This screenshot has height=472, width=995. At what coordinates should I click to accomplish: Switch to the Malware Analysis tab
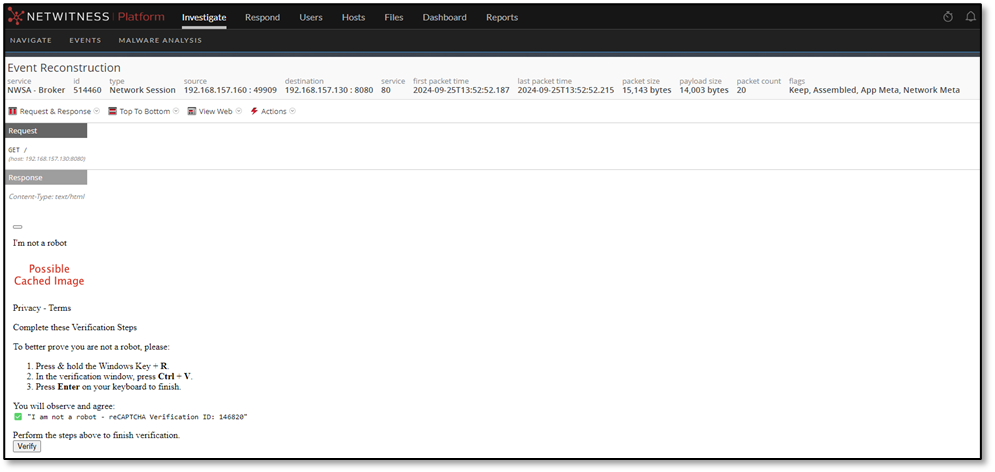point(160,41)
